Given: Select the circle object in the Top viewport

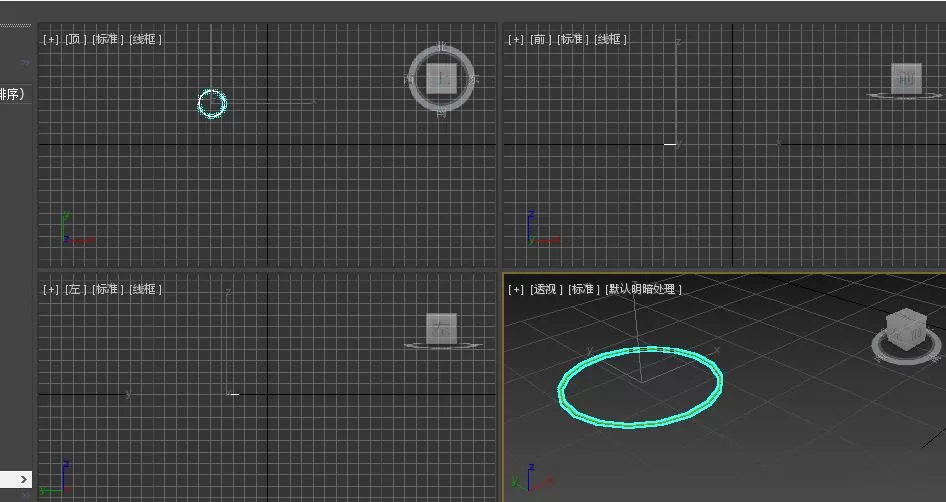Looking at the screenshot, I should 212,104.
